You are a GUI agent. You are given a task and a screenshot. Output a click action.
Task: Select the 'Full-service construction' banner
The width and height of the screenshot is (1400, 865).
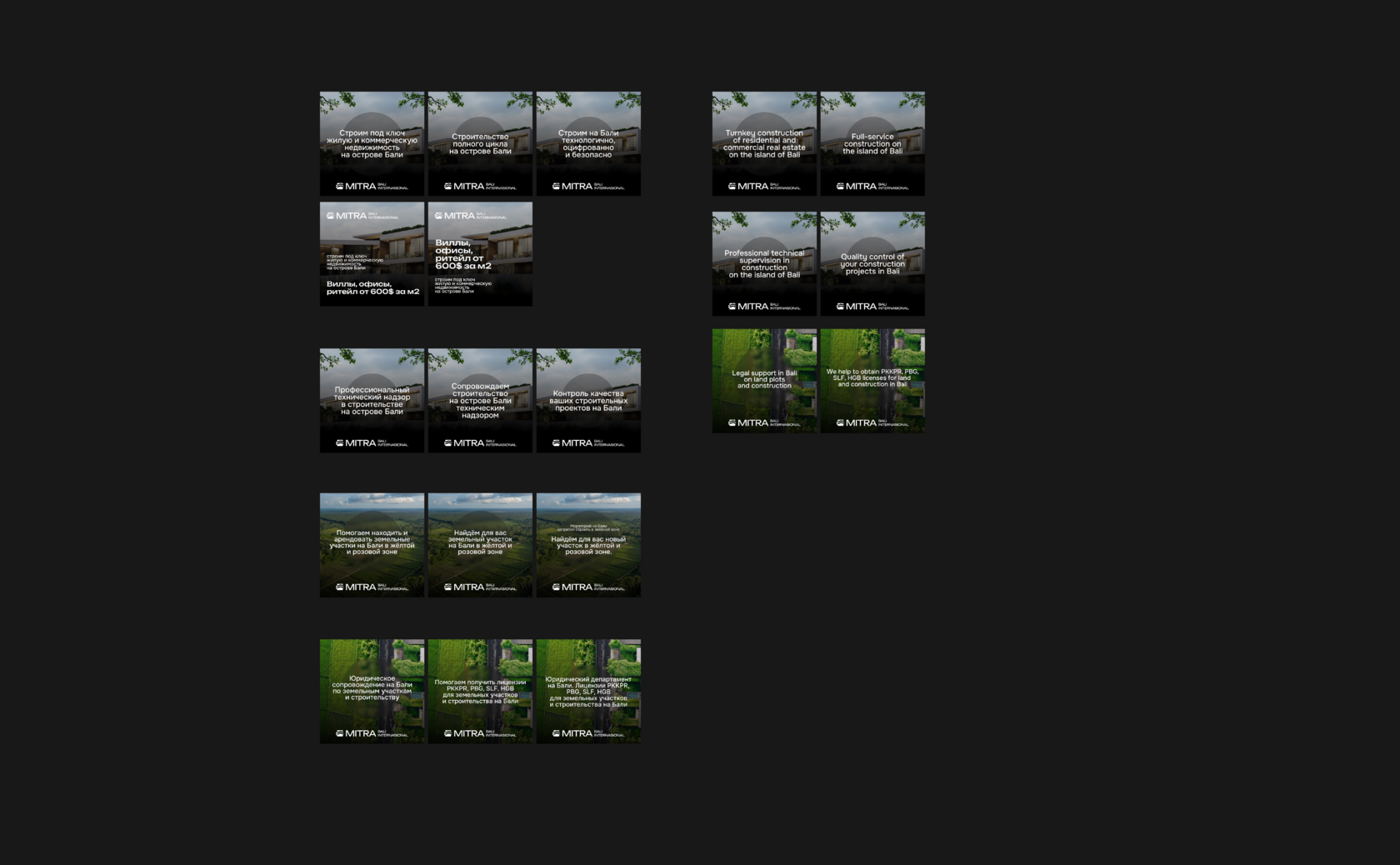point(872,144)
